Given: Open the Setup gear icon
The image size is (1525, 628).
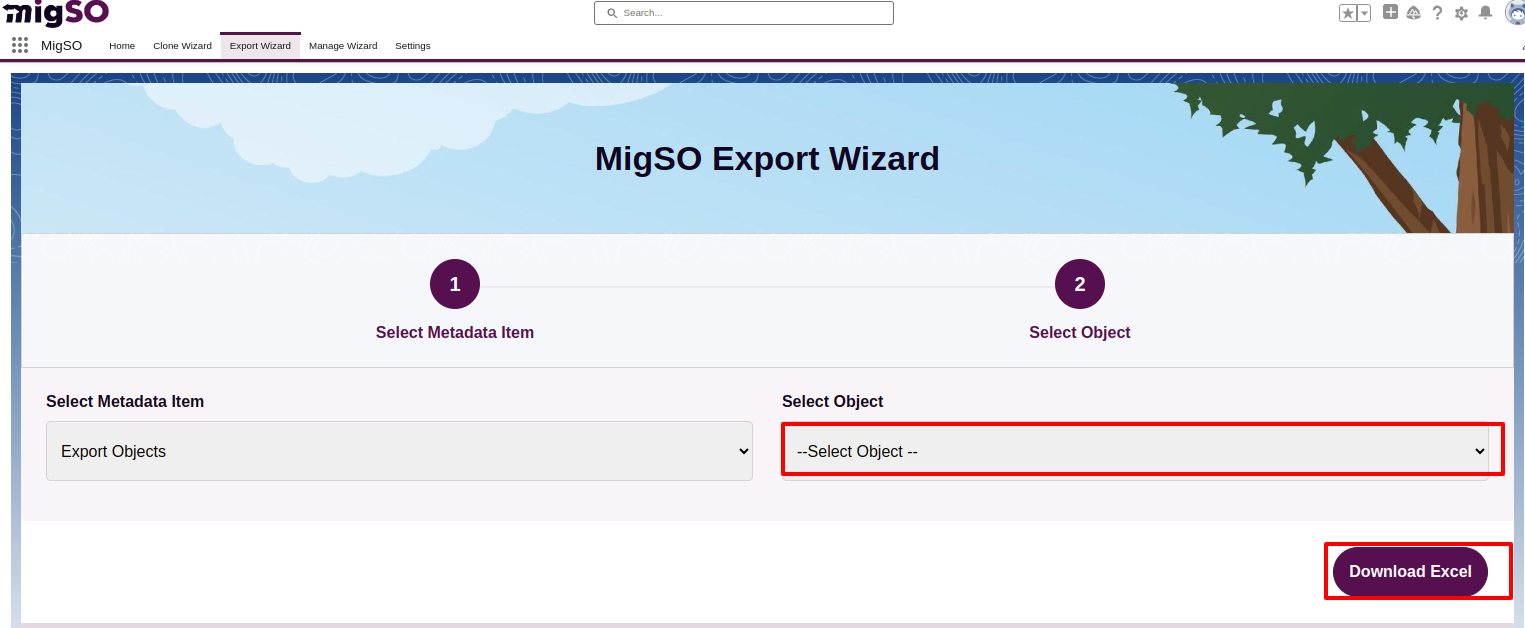Looking at the screenshot, I should tap(1461, 13).
